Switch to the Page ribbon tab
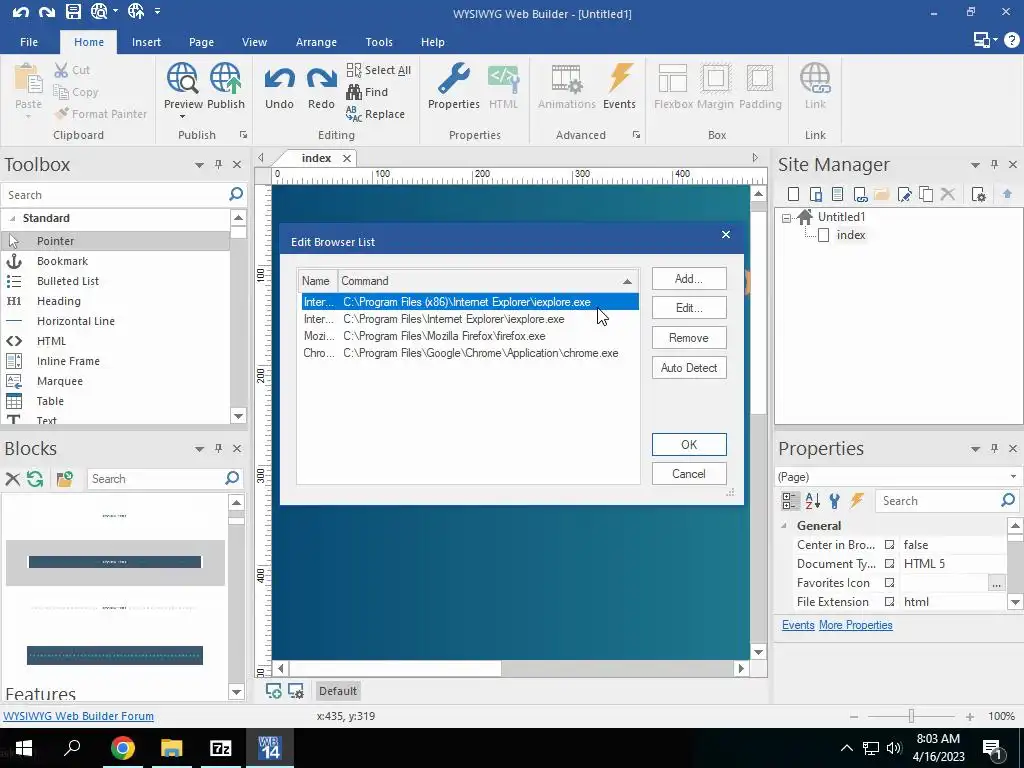 pyautogui.click(x=201, y=42)
